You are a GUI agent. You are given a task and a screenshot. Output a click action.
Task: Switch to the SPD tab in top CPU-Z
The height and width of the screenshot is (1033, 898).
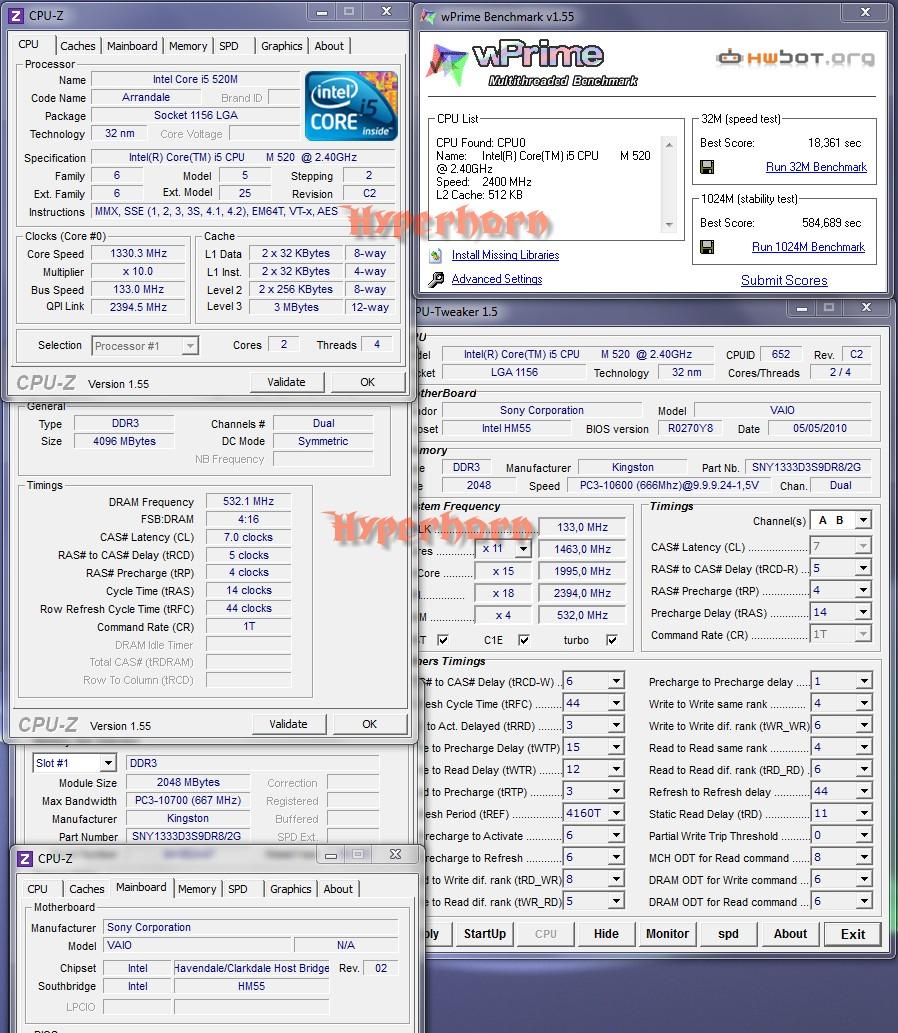[229, 46]
